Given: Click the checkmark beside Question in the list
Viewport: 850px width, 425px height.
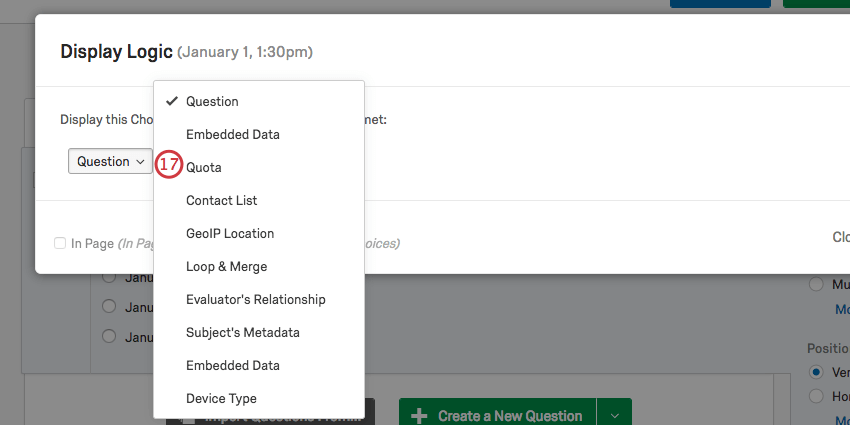Looking at the screenshot, I should click(172, 101).
